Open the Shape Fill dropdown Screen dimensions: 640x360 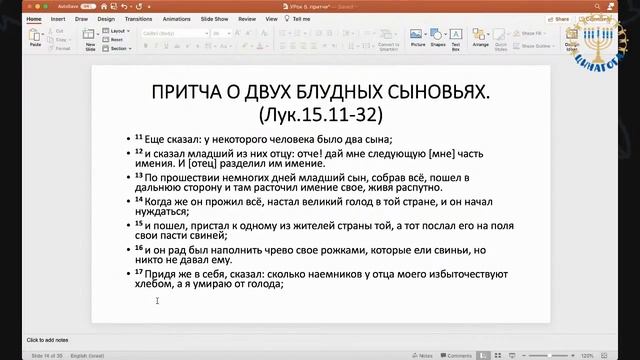pos(529,33)
